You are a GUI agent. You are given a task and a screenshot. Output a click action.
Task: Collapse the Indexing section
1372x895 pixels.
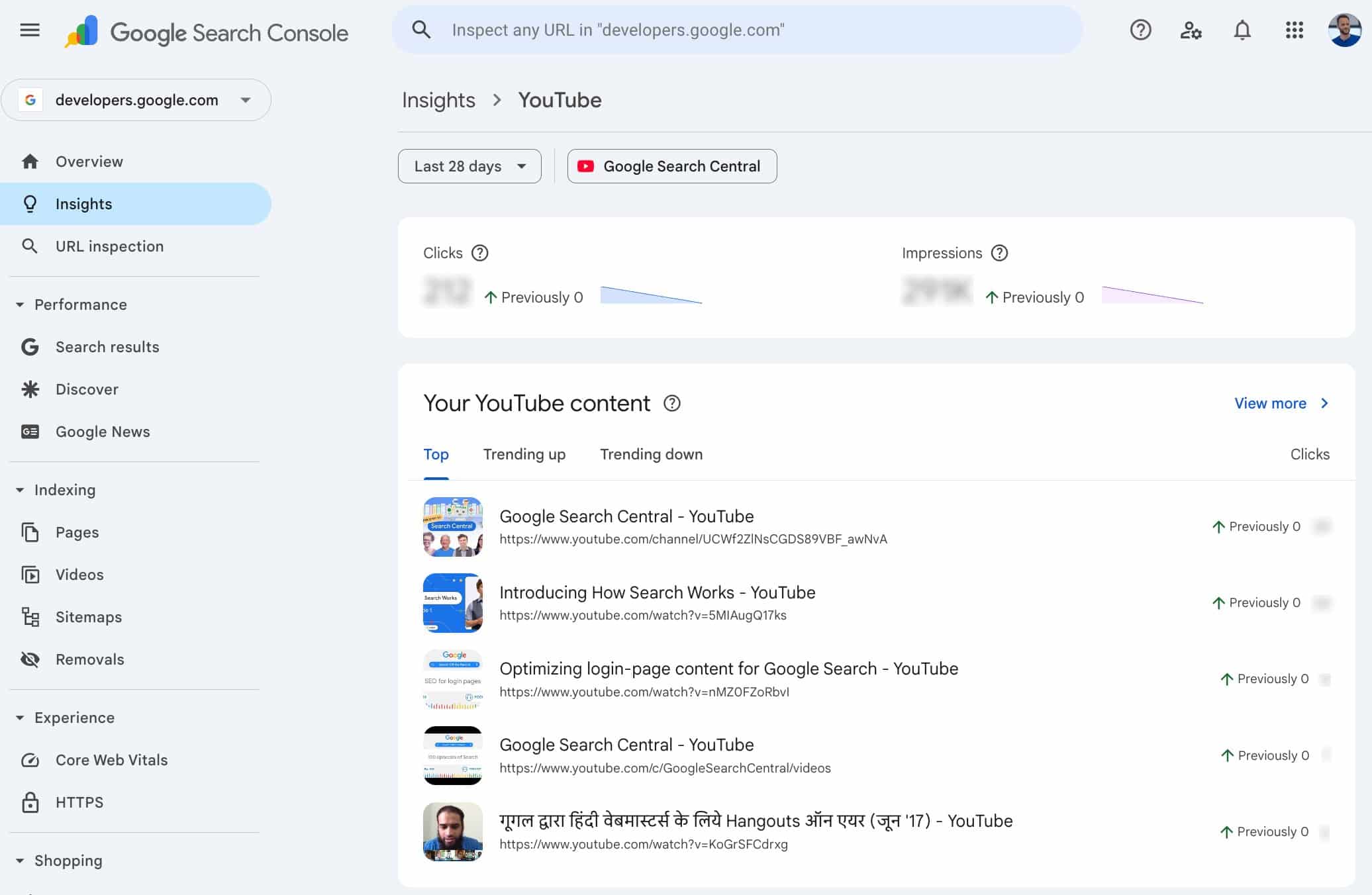coord(21,489)
